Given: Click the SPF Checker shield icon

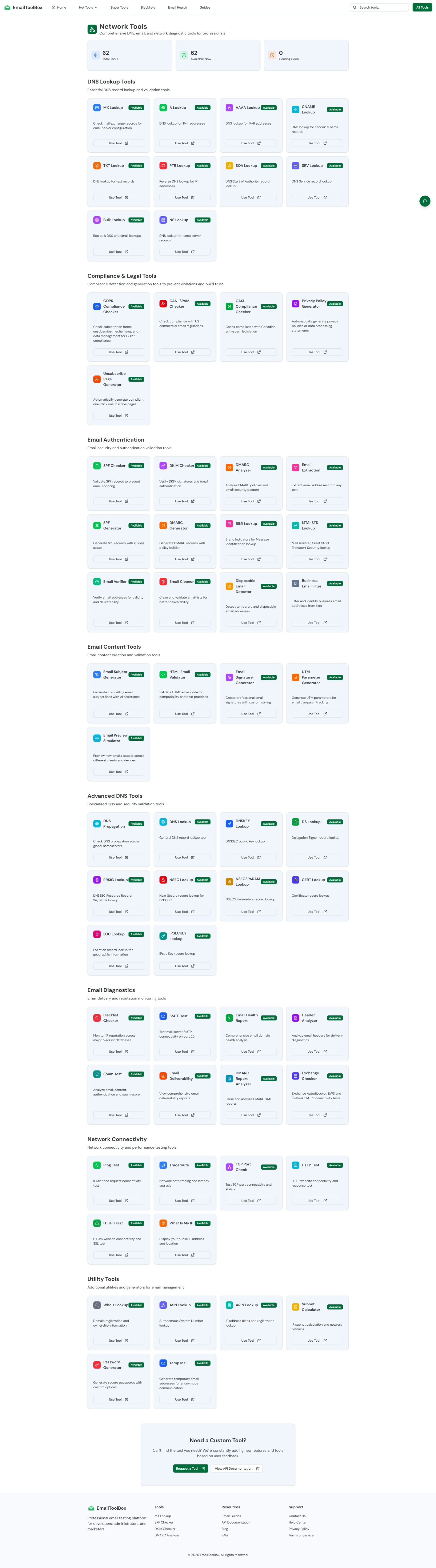Looking at the screenshot, I should point(97,466).
